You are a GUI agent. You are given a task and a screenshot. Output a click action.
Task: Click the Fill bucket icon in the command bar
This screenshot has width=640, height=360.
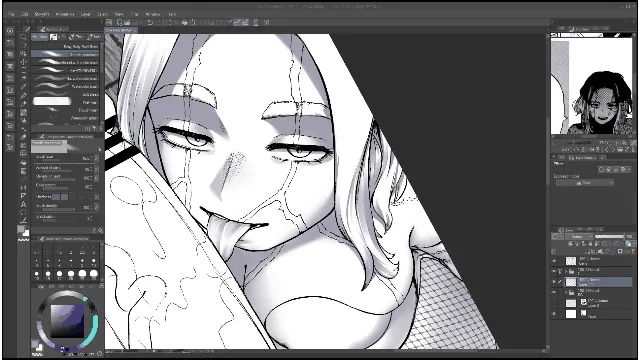click(x=184, y=22)
